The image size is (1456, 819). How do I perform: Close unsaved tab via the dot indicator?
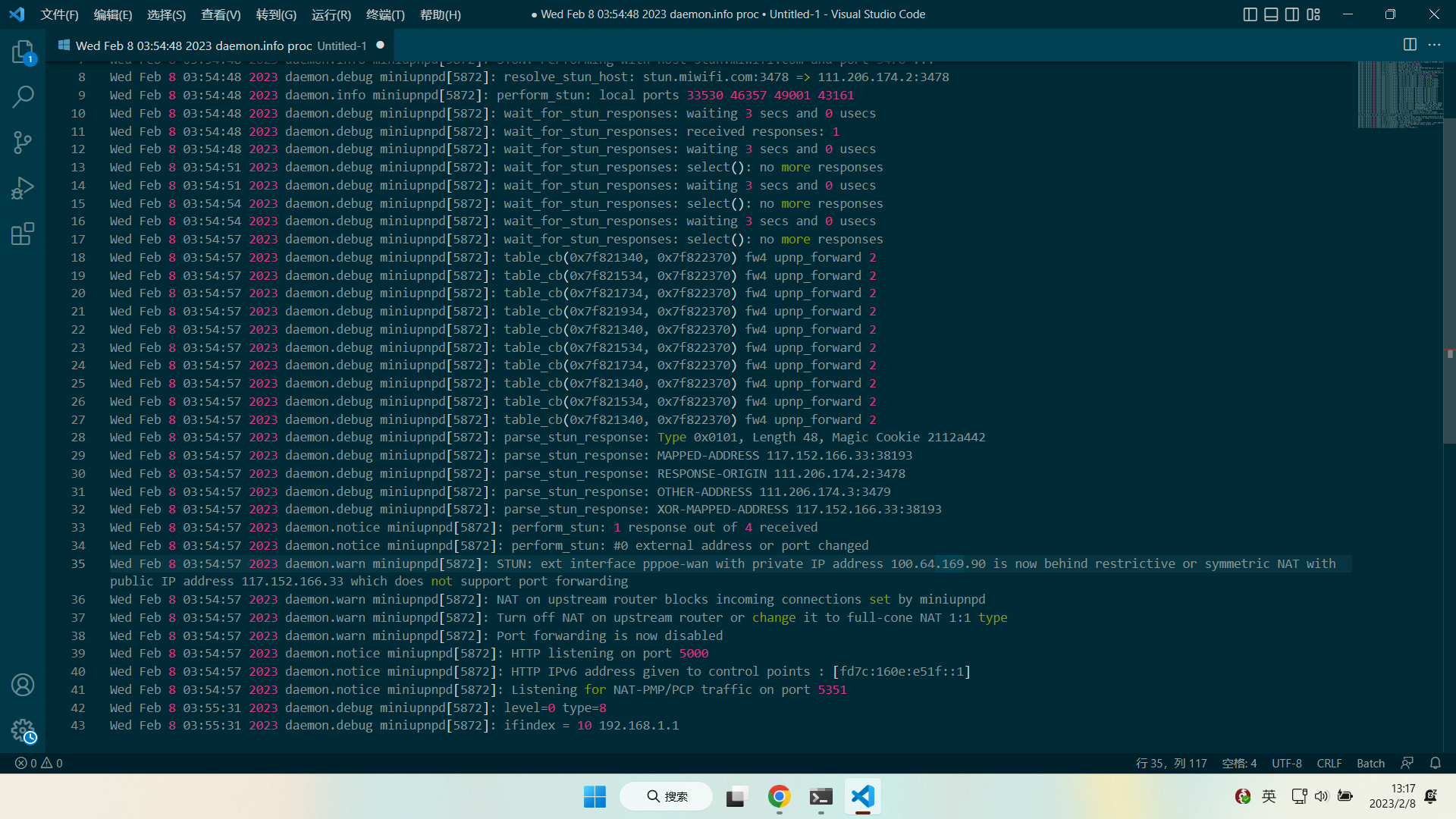380,45
